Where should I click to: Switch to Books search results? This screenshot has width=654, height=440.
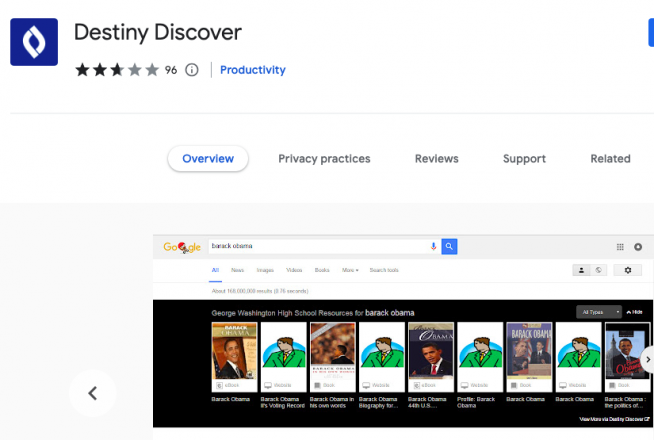322,270
